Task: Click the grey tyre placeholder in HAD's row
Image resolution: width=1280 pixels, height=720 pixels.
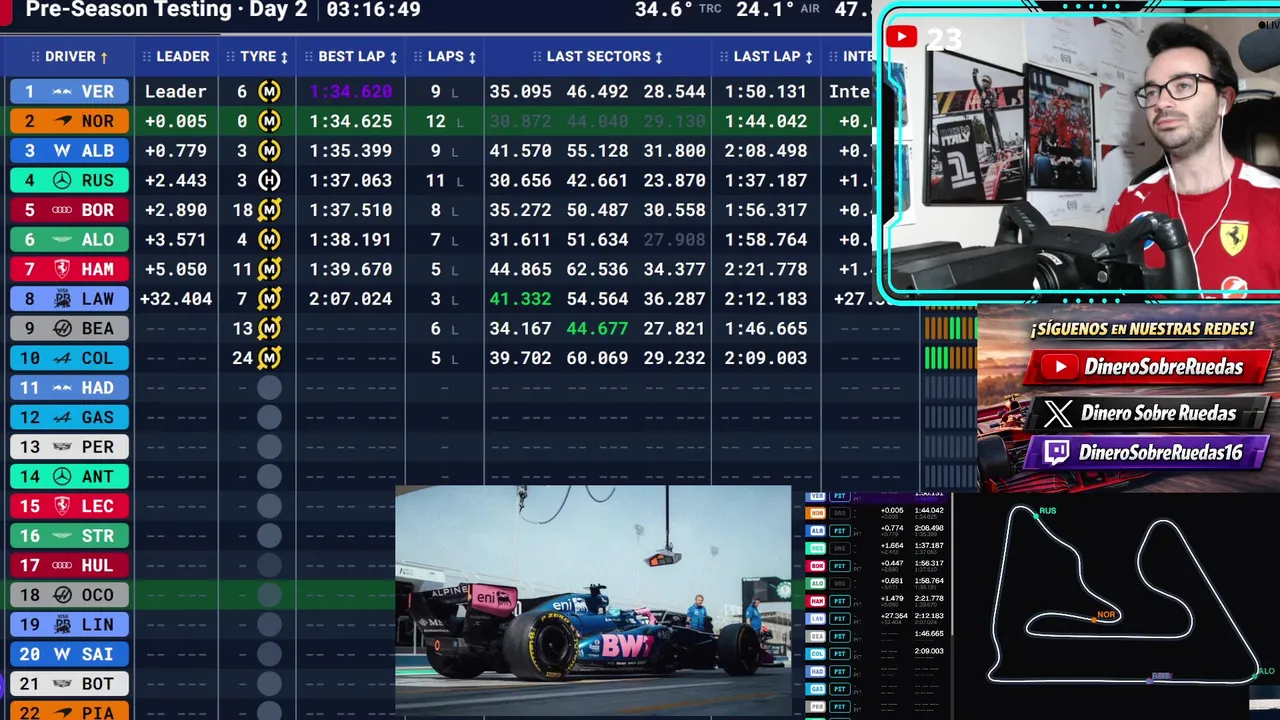Action: click(269, 388)
